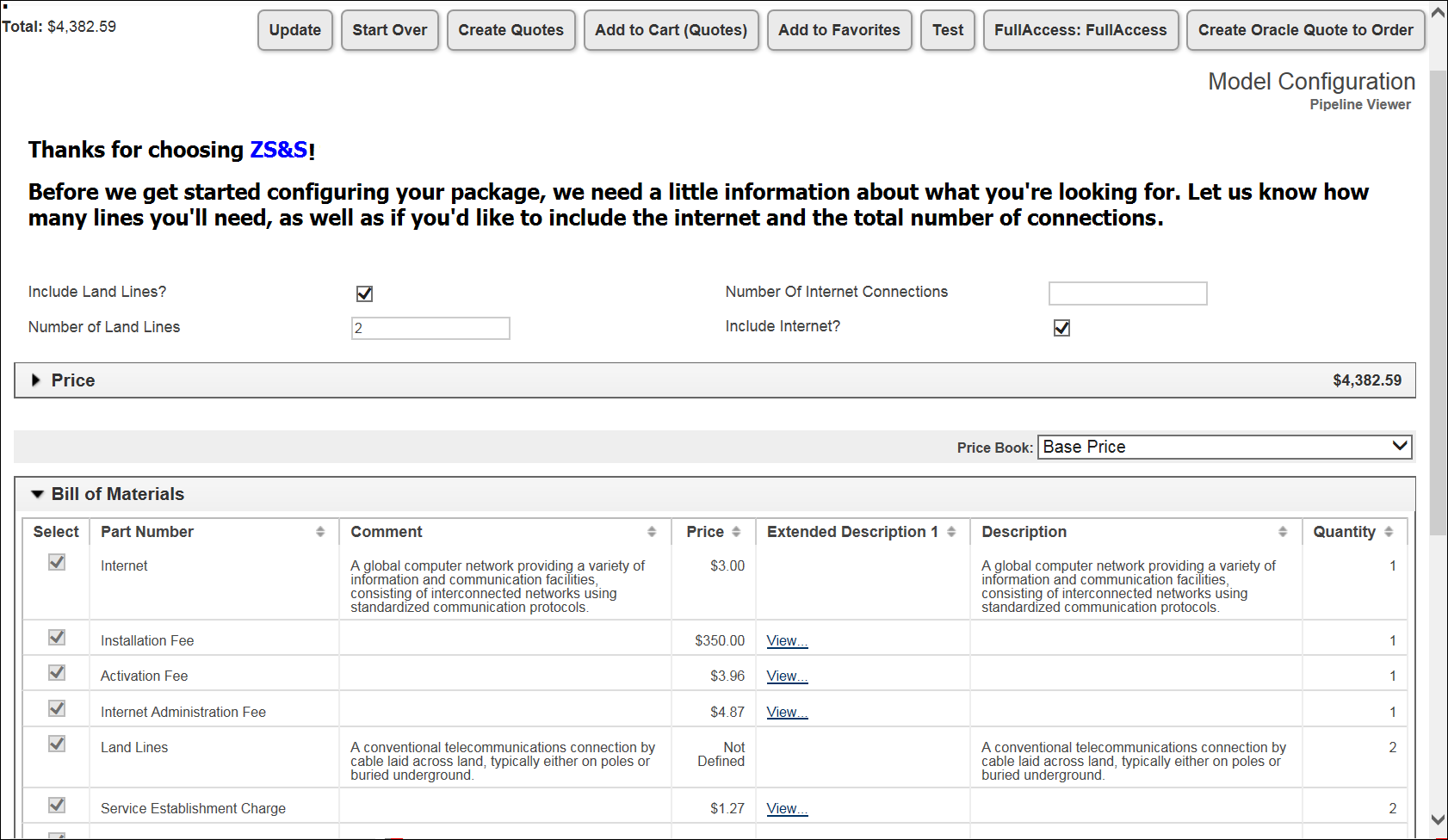Click the scrollbar up arrow

coord(1439,13)
